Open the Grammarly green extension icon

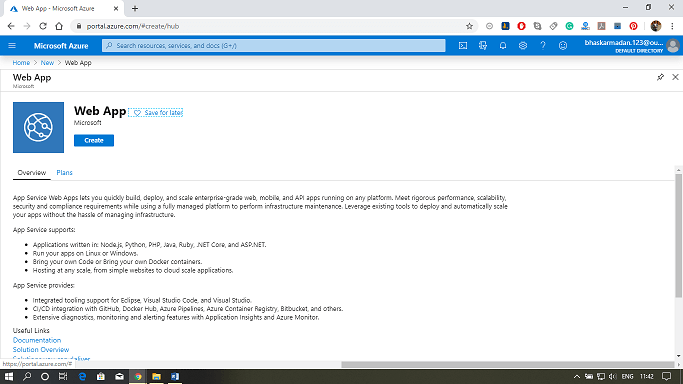coord(569,26)
